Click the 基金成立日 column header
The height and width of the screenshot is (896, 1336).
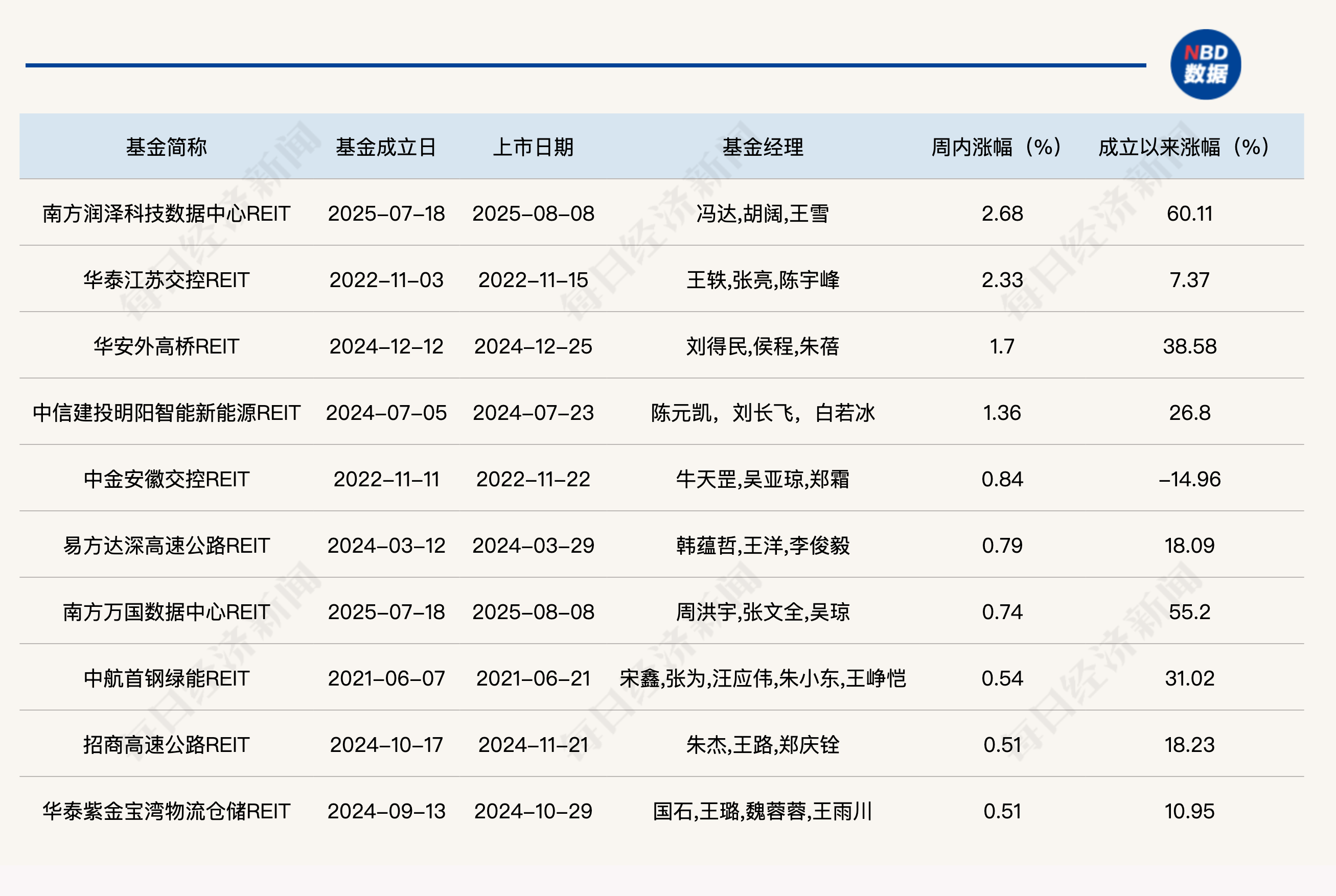point(386,147)
